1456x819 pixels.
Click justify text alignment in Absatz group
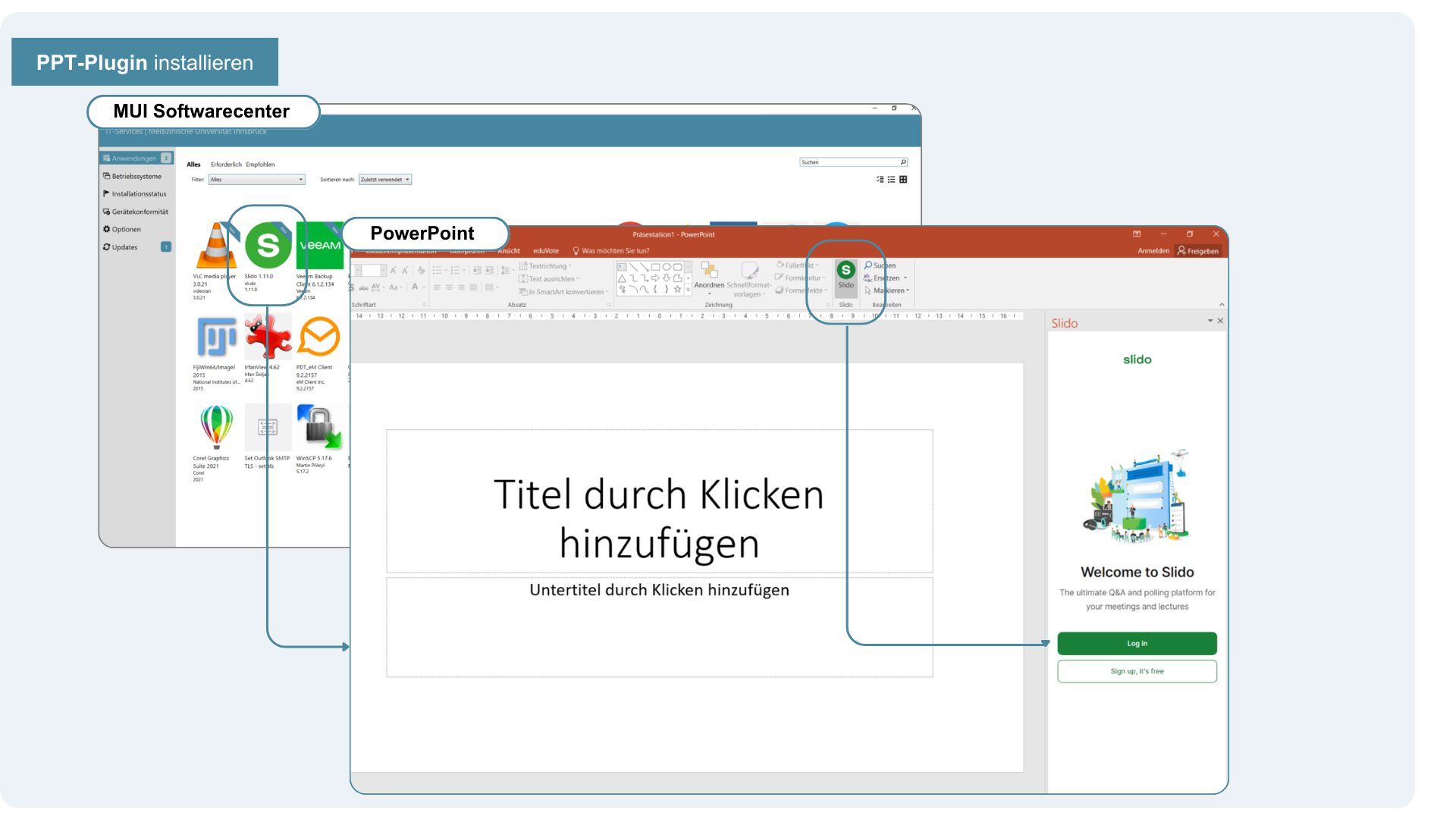(x=473, y=287)
